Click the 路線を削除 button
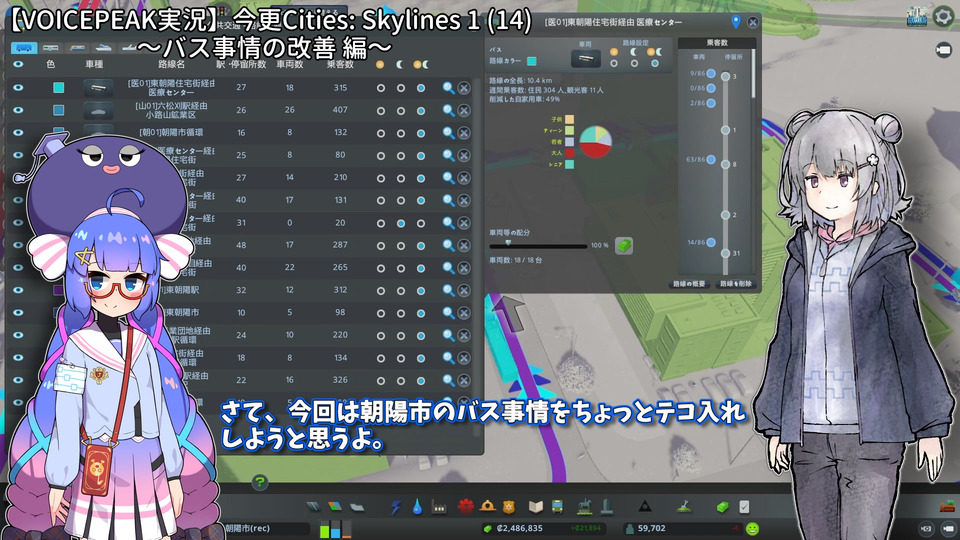The width and height of the screenshot is (960, 540). click(736, 284)
